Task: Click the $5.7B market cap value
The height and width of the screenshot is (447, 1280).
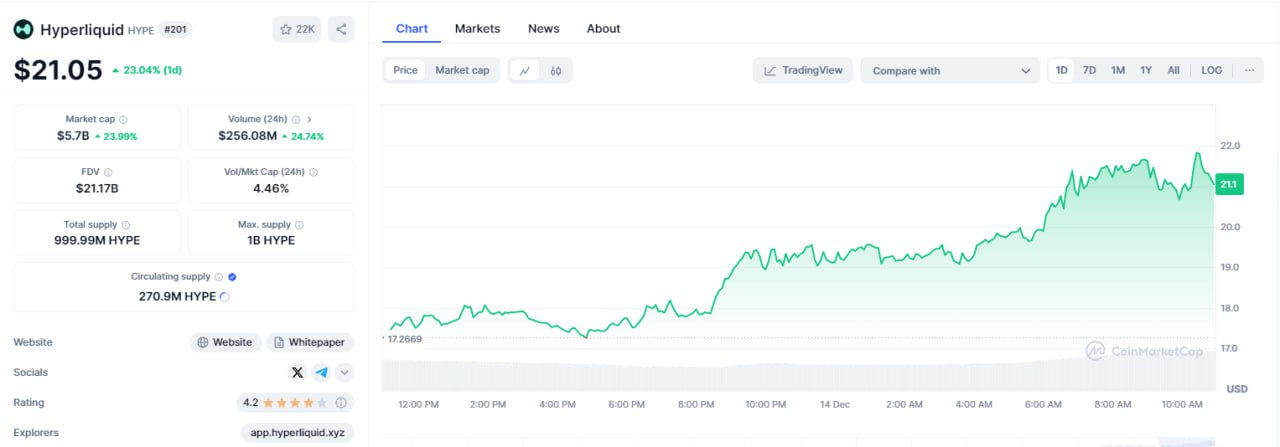Action: [71, 135]
